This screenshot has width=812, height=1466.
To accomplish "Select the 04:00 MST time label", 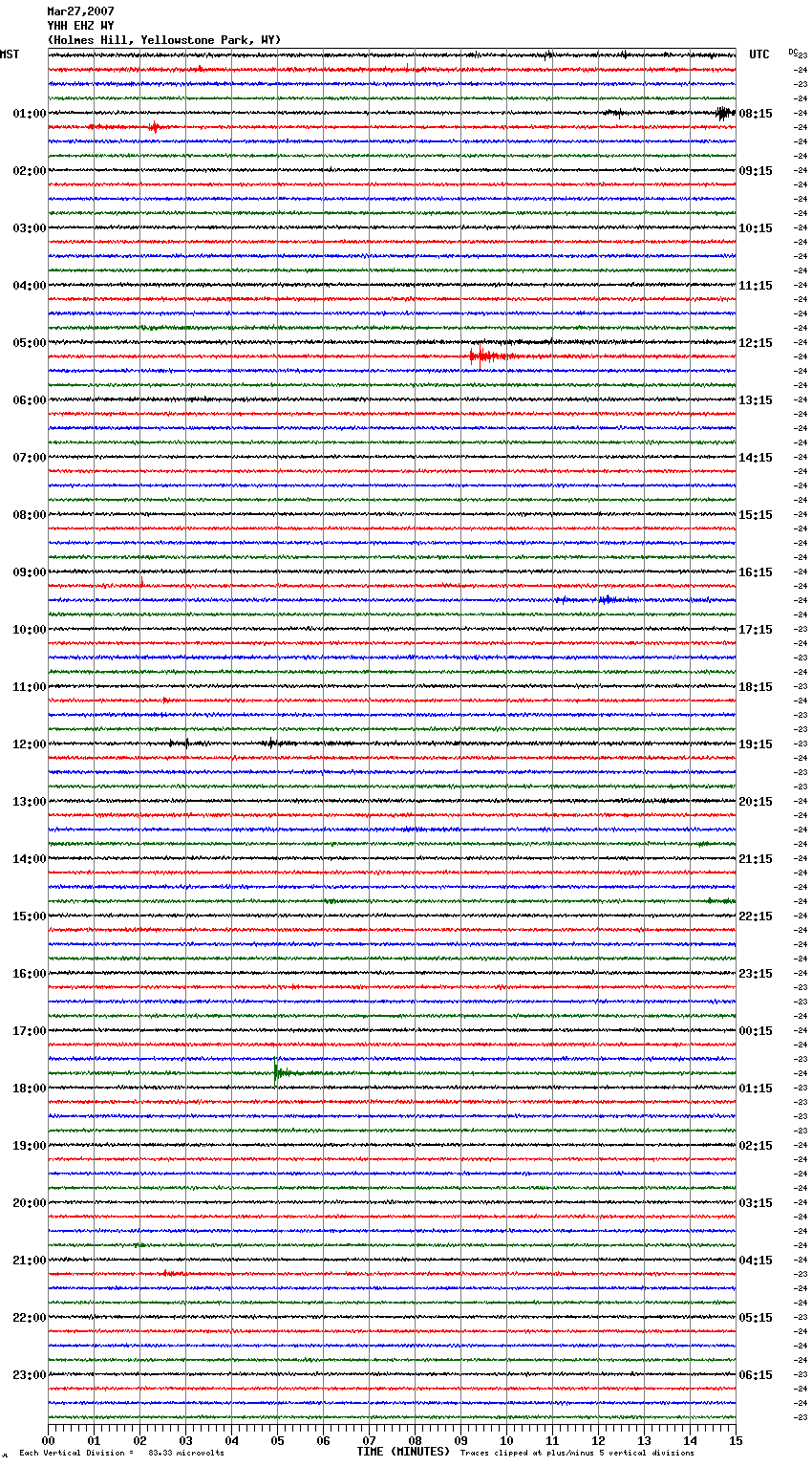I will (30, 286).
